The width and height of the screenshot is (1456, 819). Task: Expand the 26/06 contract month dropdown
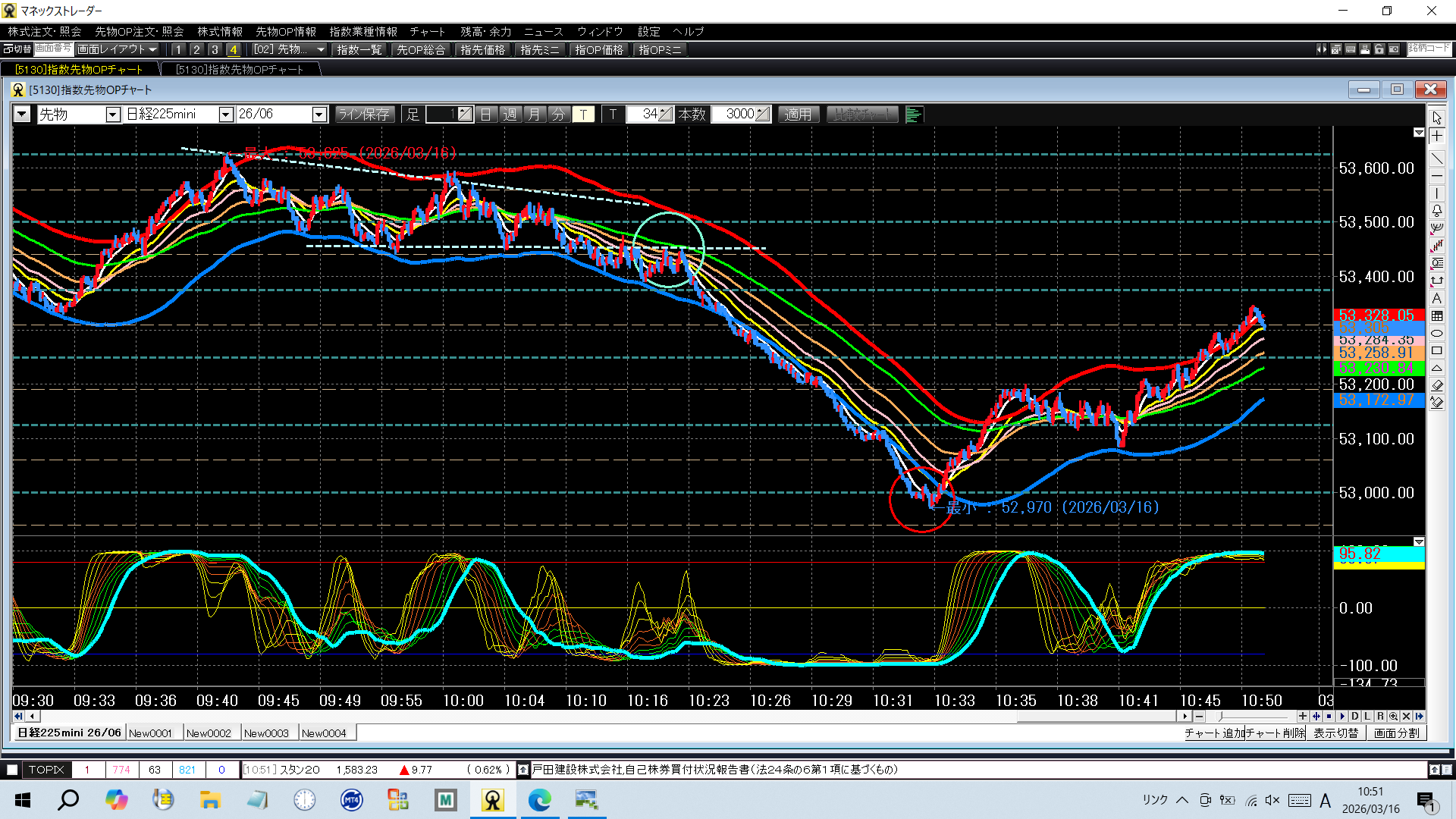tap(319, 115)
